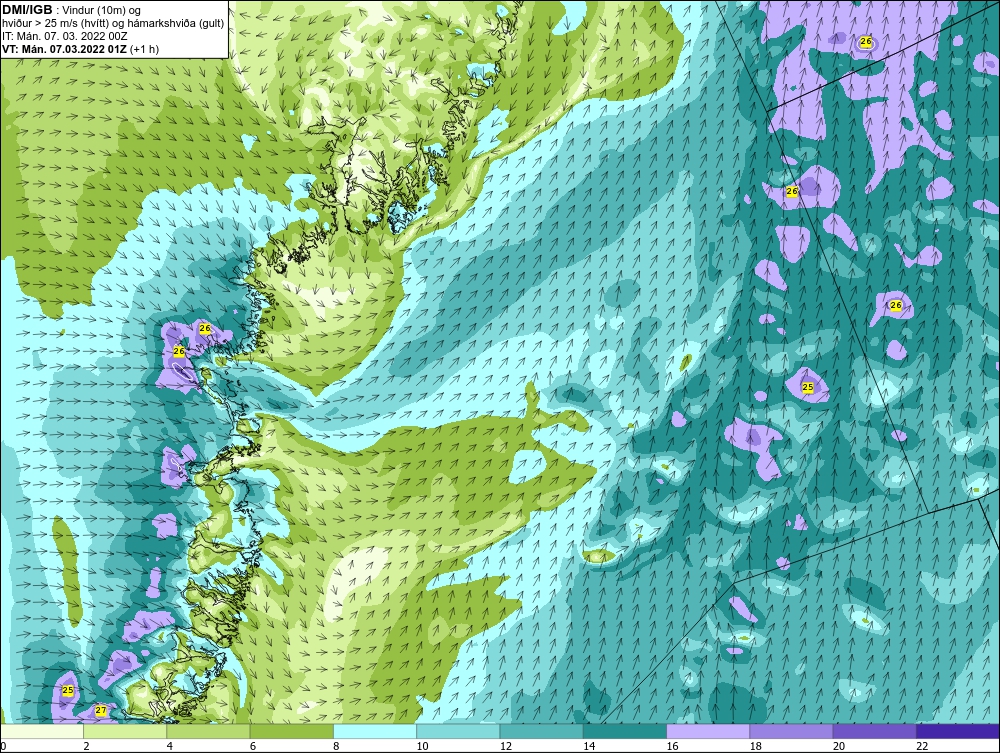Select the olive green 6–8 m/s legend swatch
The image size is (1000, 753).
pos(291,731)
